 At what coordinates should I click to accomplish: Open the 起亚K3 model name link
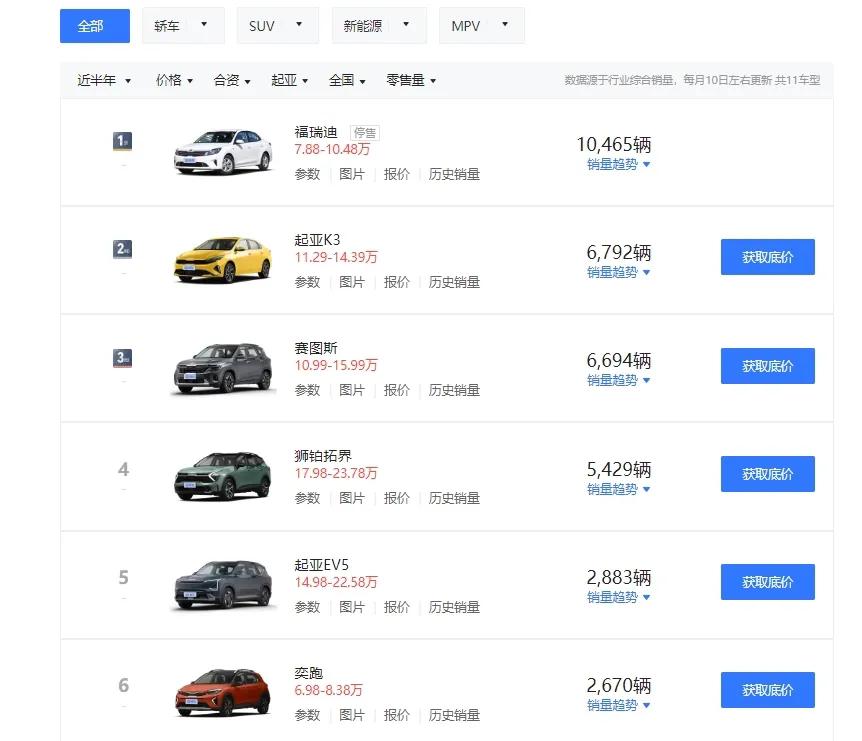[317, 240]
